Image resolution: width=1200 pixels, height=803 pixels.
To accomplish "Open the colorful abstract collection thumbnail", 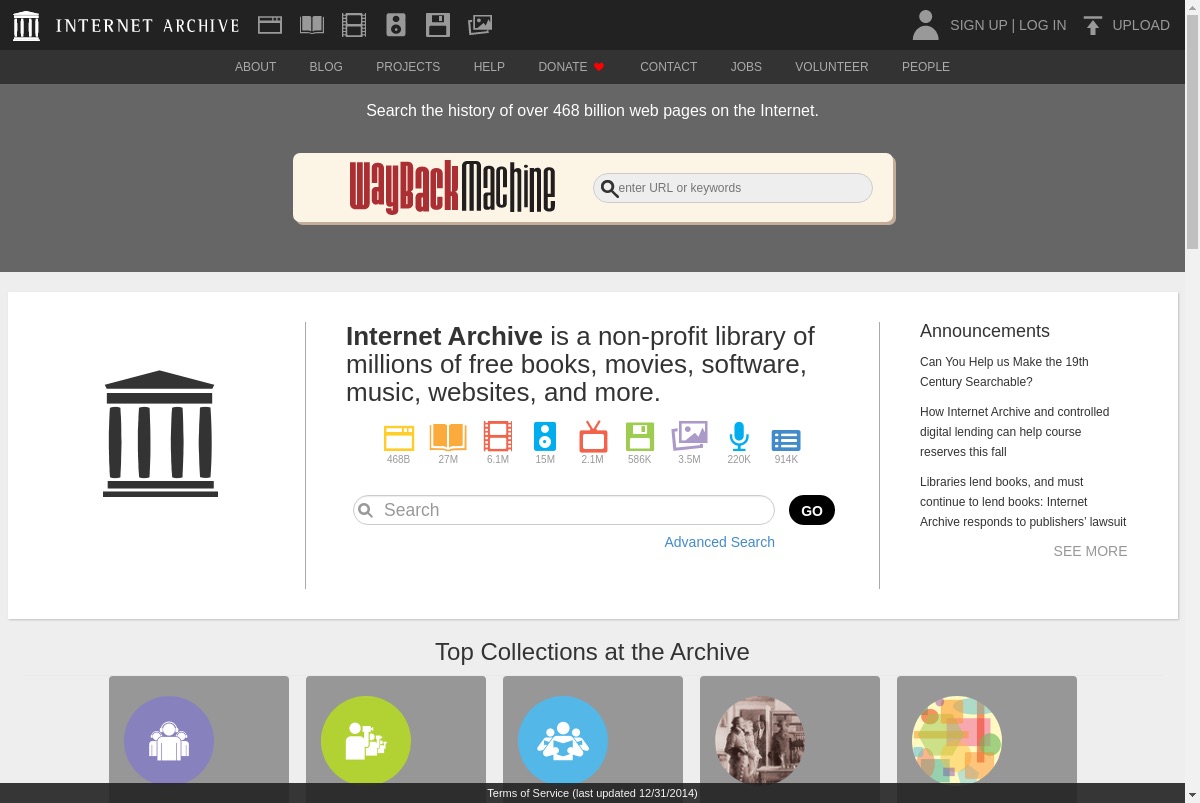I will pos(957,741).
